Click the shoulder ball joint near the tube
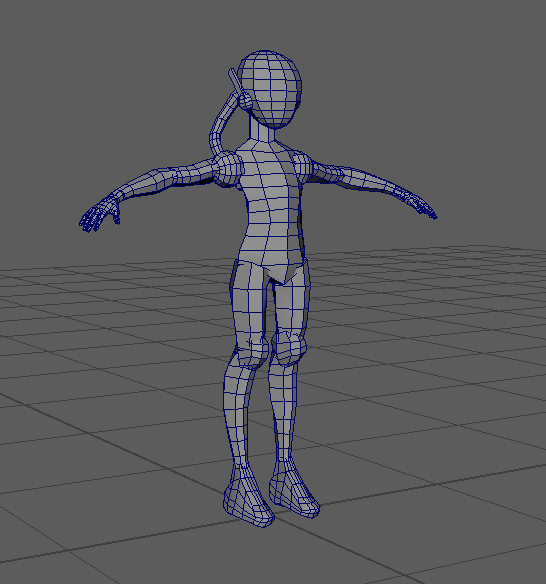 (x=227, y=170)
